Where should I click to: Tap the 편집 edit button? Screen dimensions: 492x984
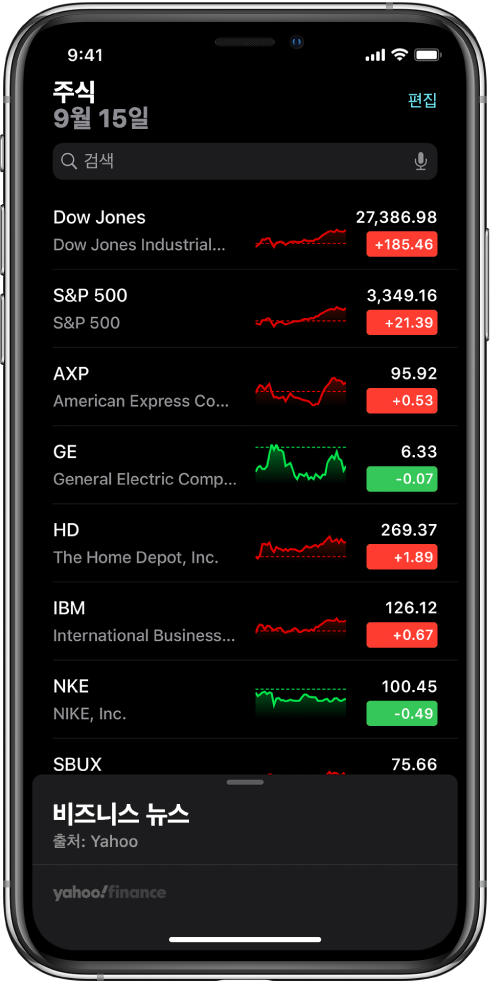[422, 100]
